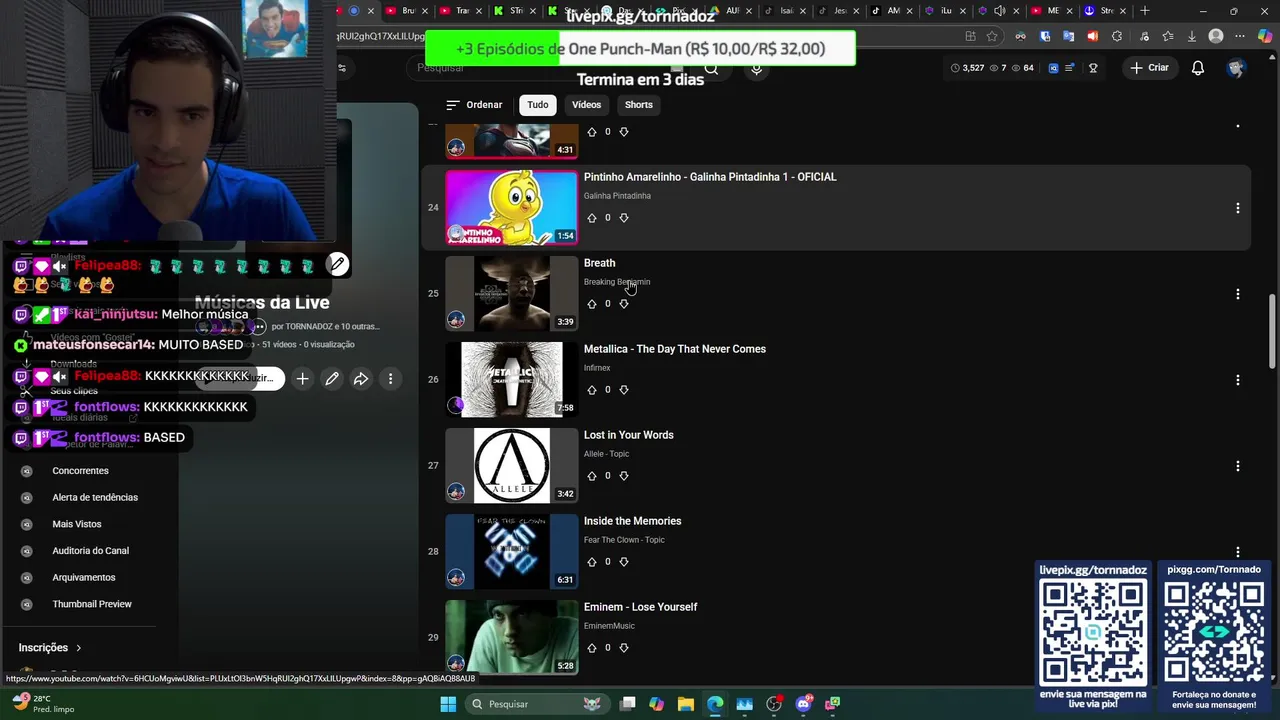Upvote Lost in Your Words
Image resolution: width=1280 pixels, height=720 pixels.
pos(592,476)
